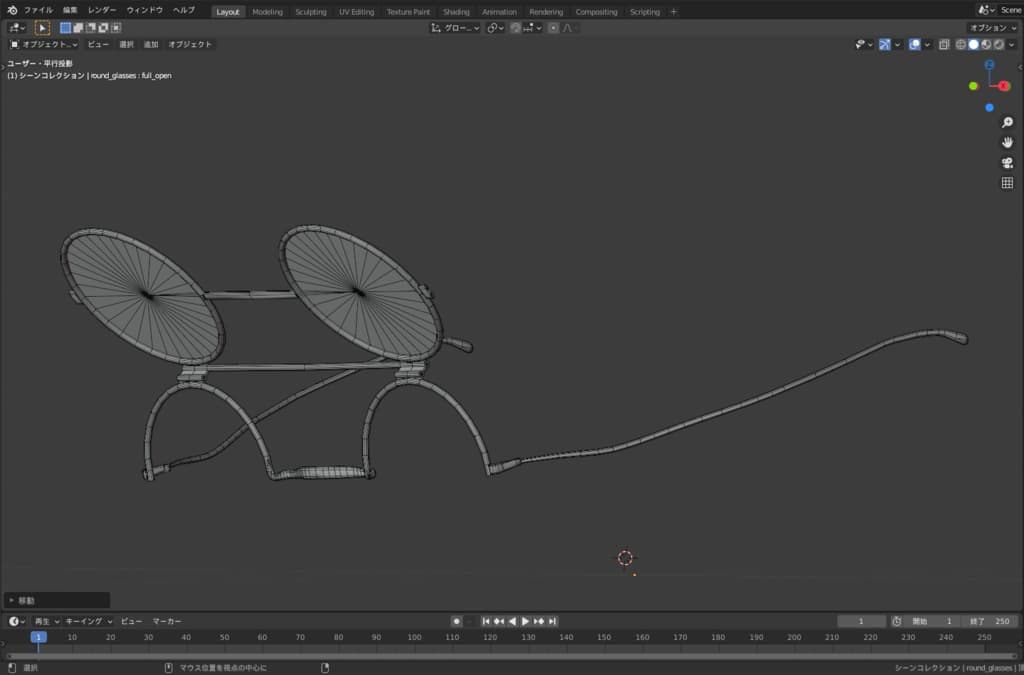Click the 3D cursor in the viewport
The image size is (1024, 675).
point(625,558)
